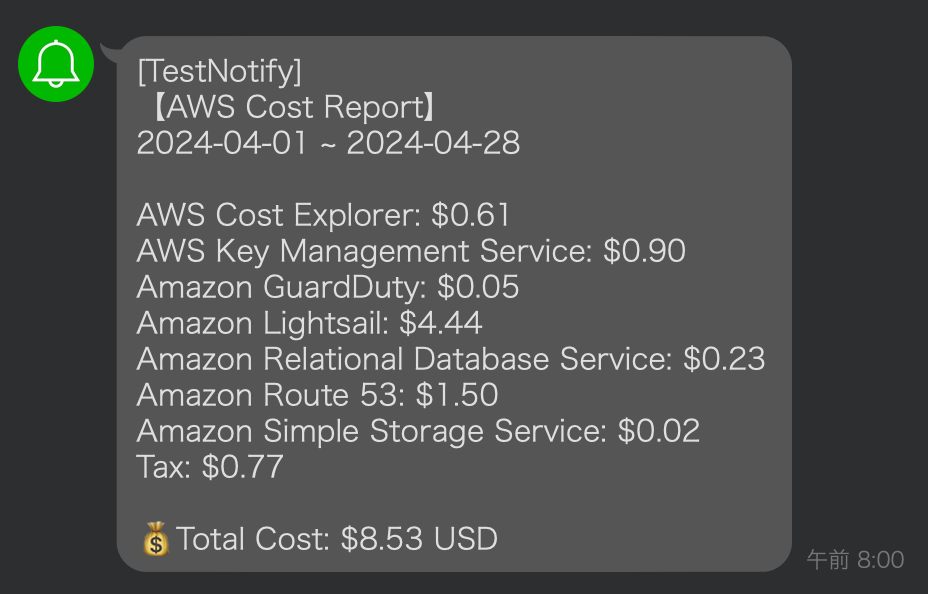Click the AWS Key Management Service line
The width and height of the screenshot is (928, 594).
pos(411,251)
